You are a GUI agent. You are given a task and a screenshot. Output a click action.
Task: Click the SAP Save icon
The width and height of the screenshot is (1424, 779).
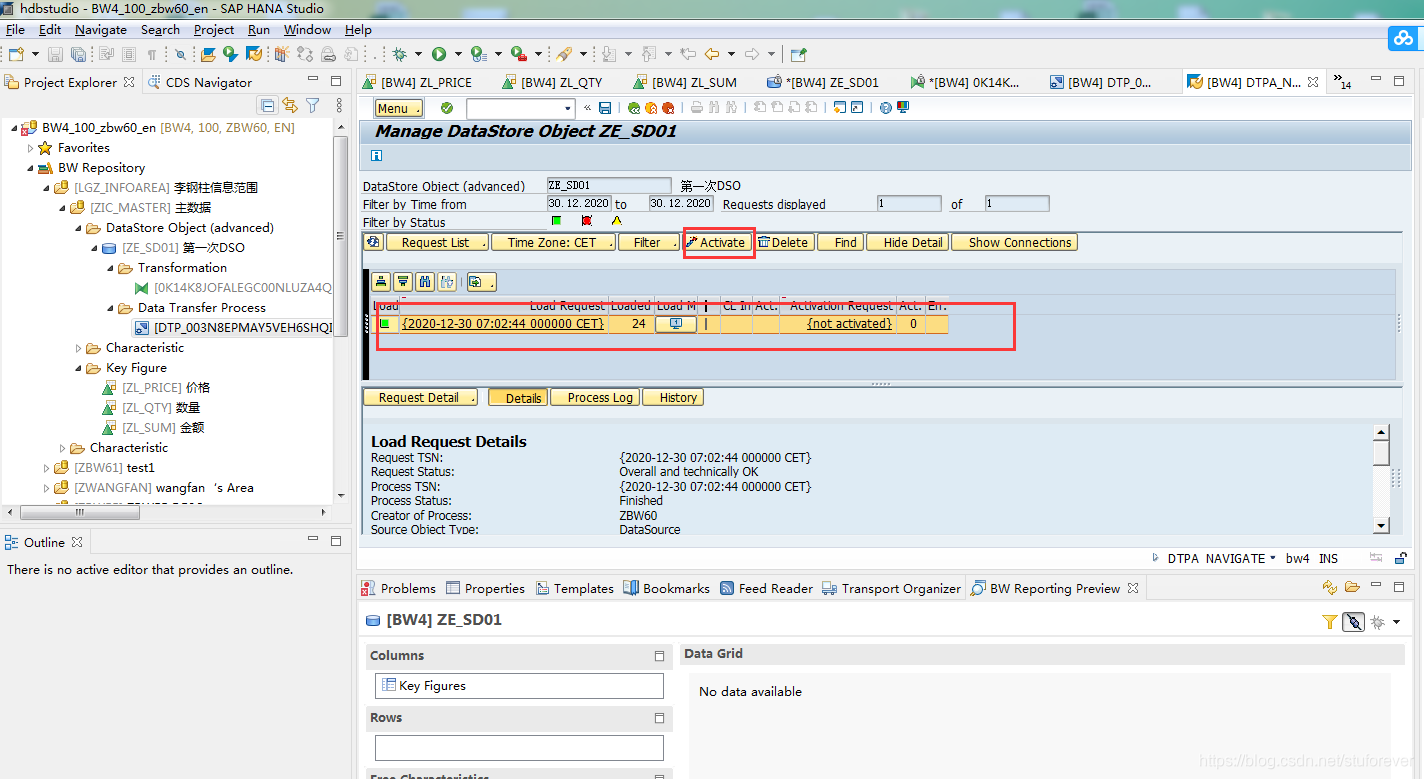605,108
